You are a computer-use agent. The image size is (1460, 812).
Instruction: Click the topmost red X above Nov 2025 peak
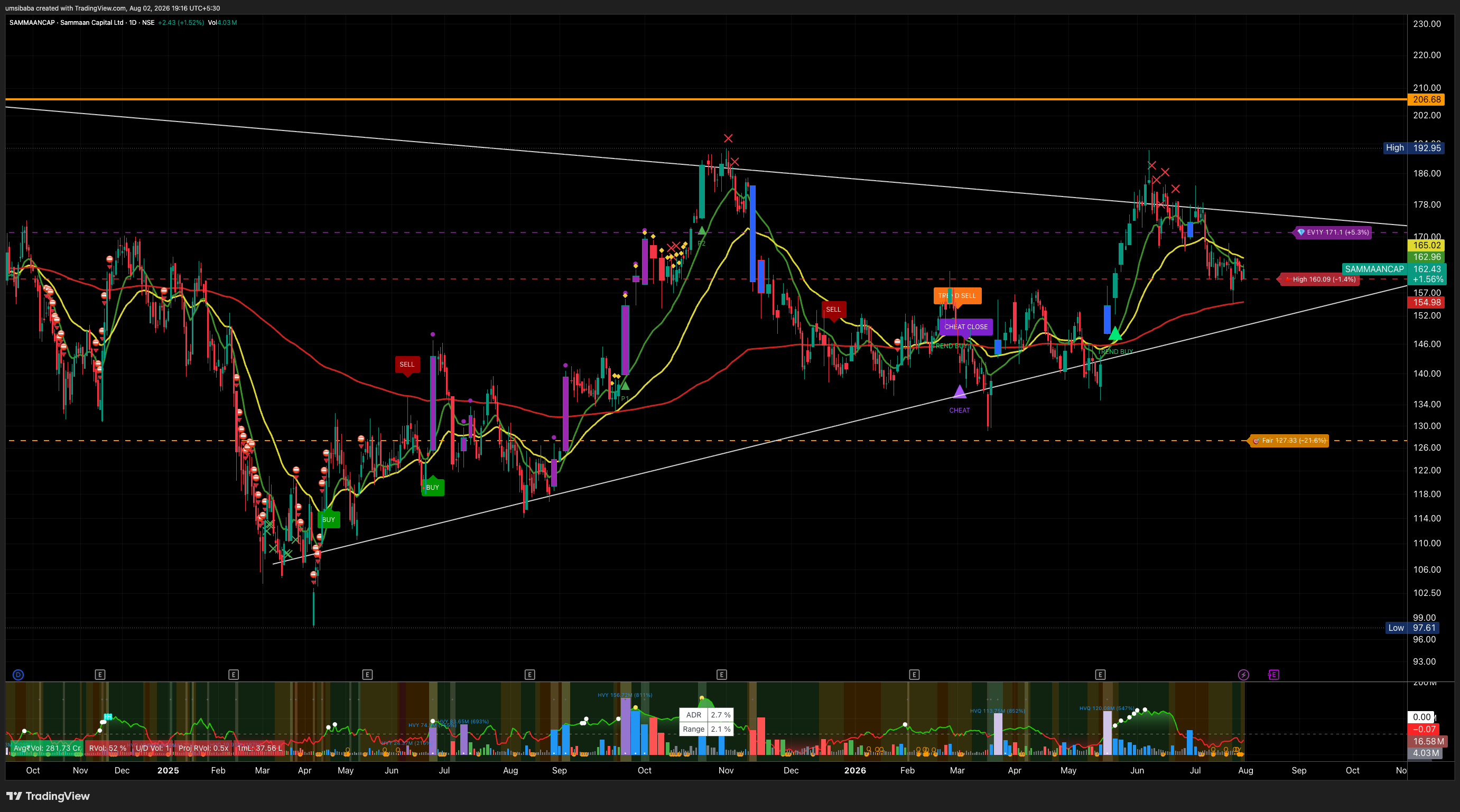click(728, 138)
